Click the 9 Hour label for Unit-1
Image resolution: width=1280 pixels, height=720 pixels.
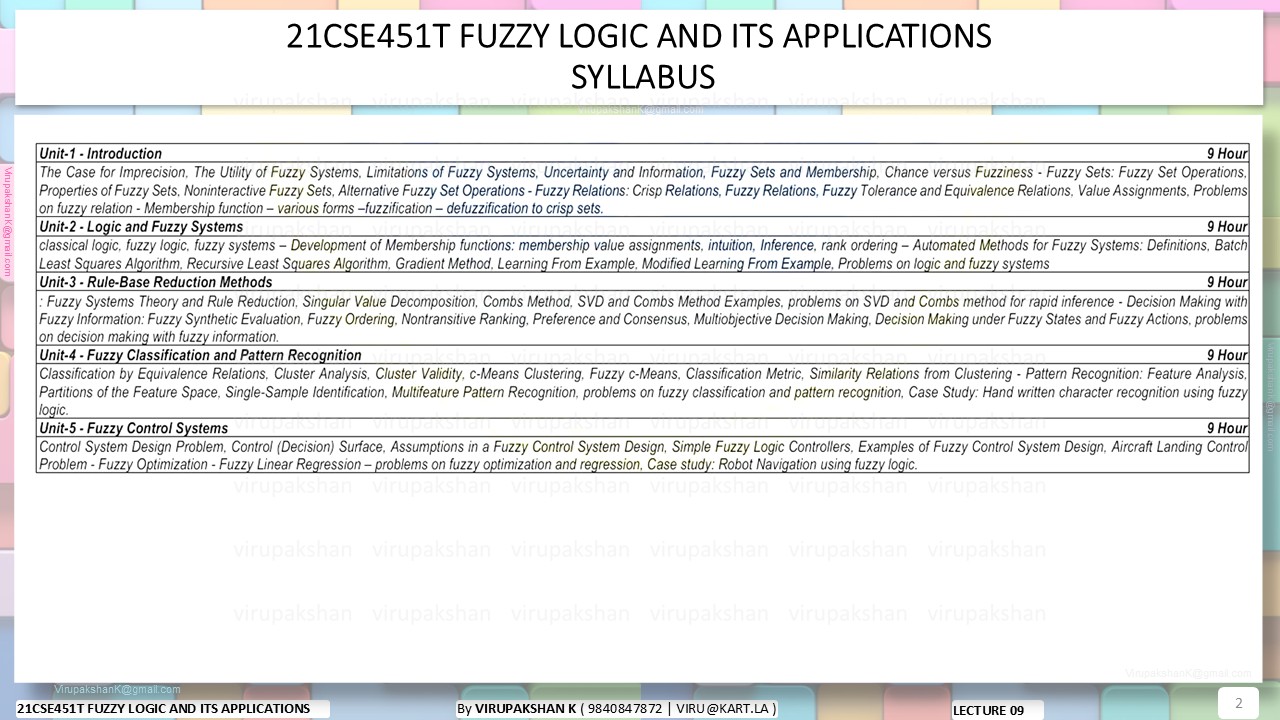pos(1227,154)
